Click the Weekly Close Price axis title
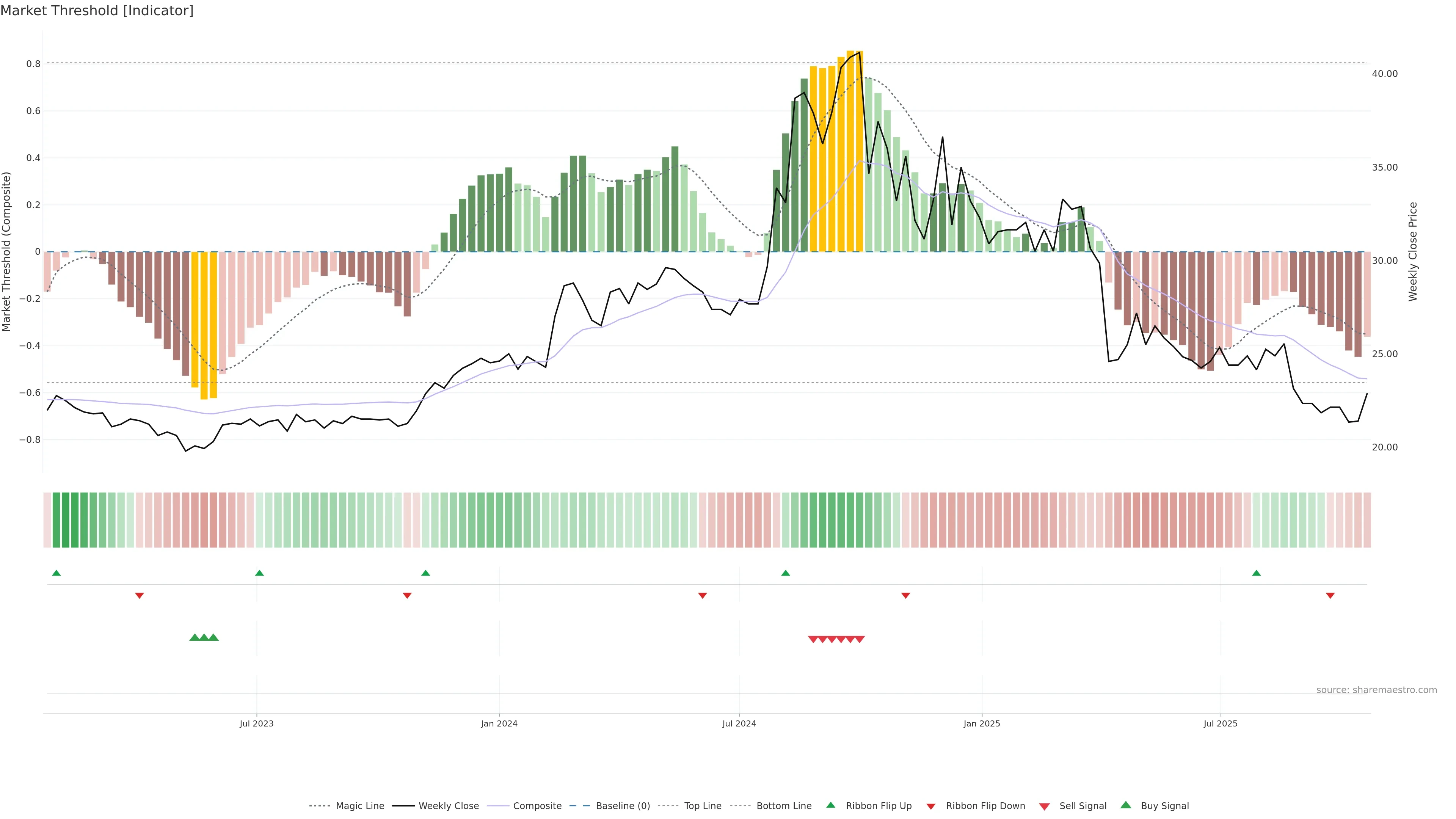1456x819 pixels. click(1412, 251)
